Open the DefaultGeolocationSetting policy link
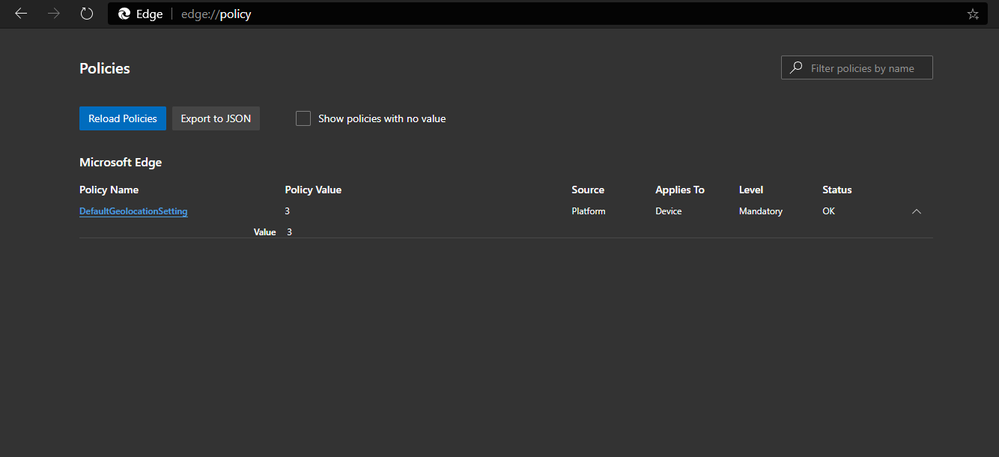 coord(133,211)
